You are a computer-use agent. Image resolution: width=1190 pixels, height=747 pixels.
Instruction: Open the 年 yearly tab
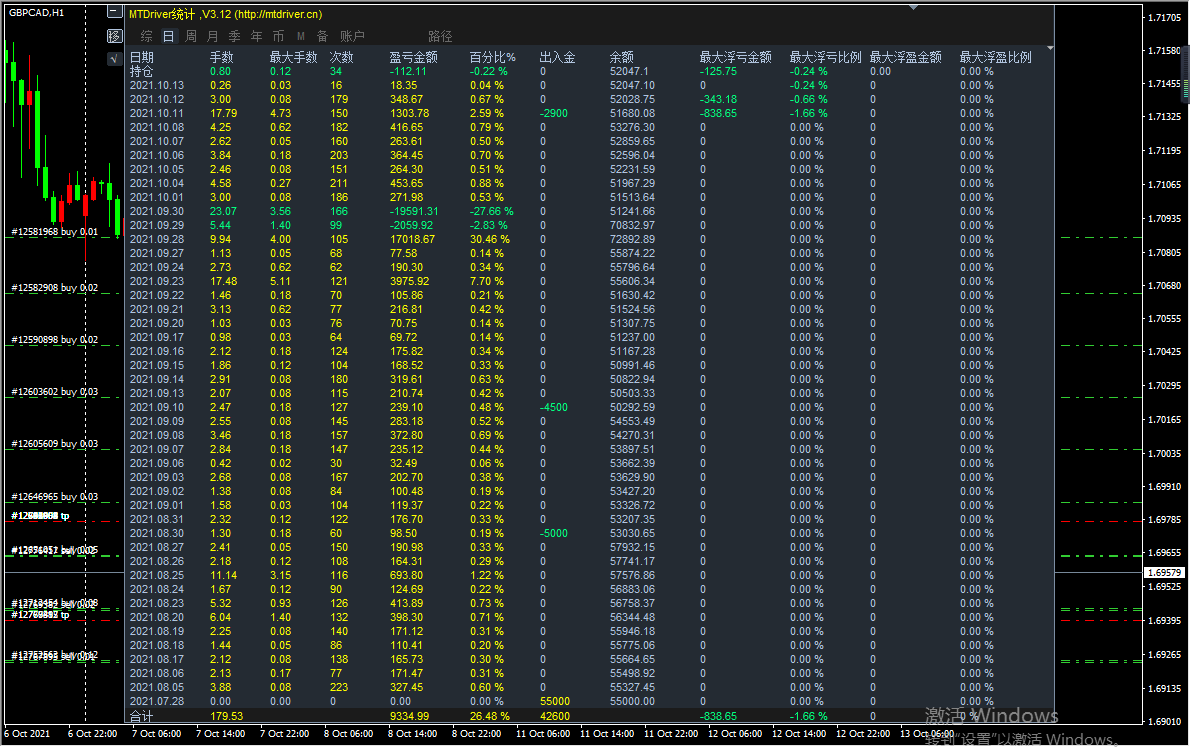click(x=257, y=36)
